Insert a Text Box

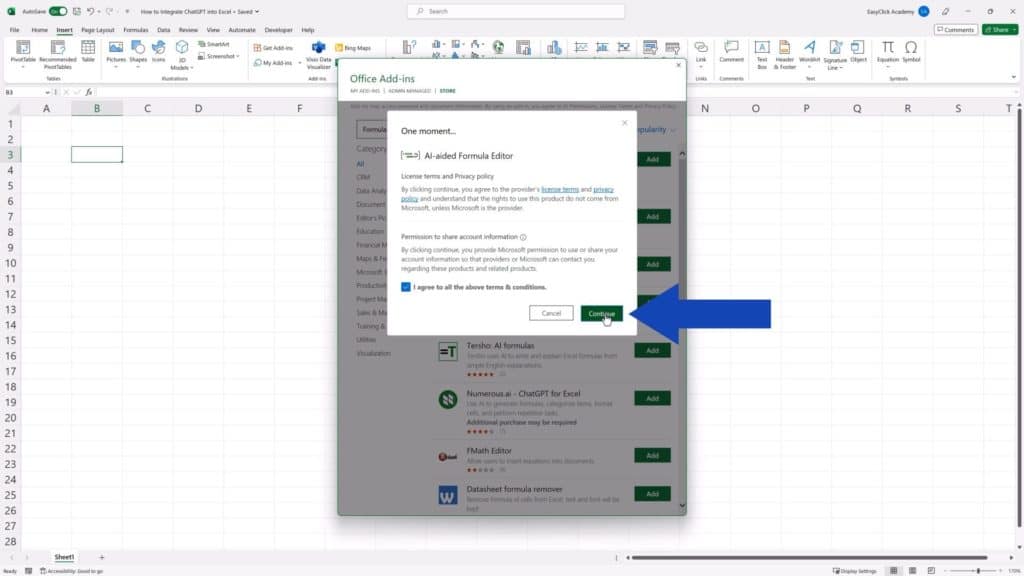[x=761, y=54]
